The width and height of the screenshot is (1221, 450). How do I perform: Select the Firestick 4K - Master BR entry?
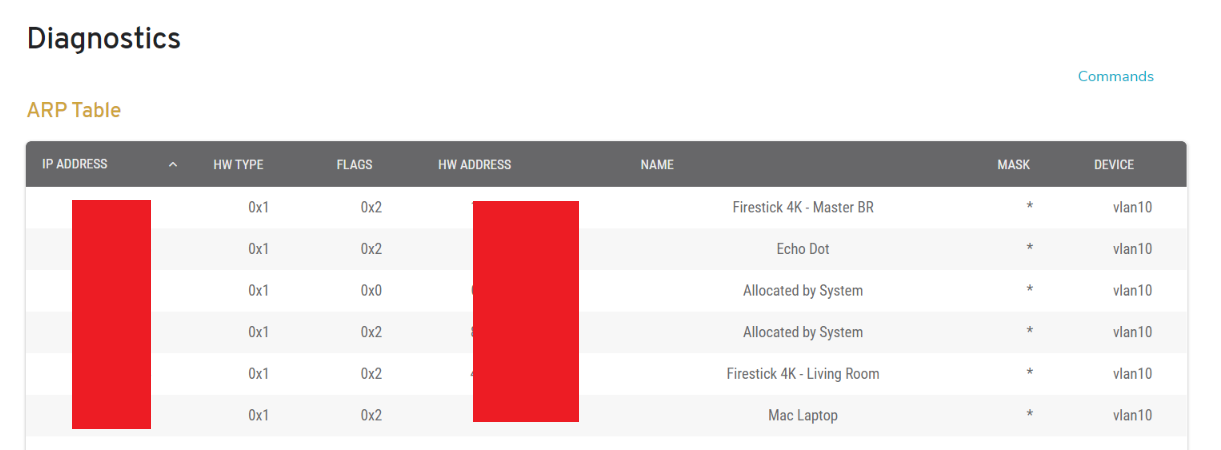tap(803, 208)
